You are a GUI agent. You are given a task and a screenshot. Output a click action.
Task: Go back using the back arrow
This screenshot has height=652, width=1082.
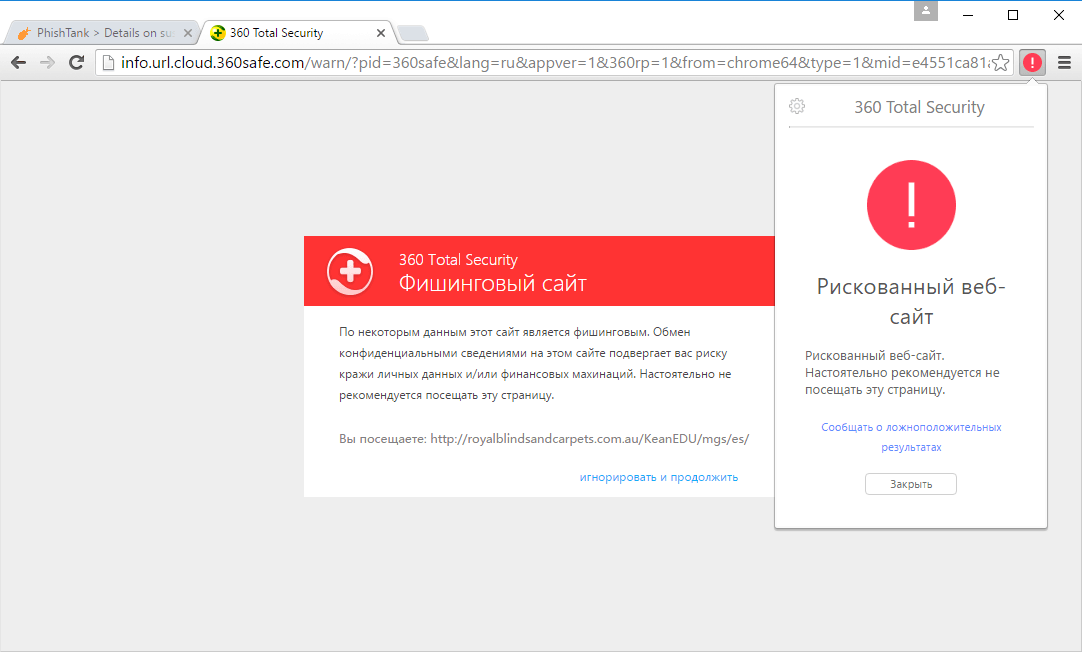pos(18,61)
